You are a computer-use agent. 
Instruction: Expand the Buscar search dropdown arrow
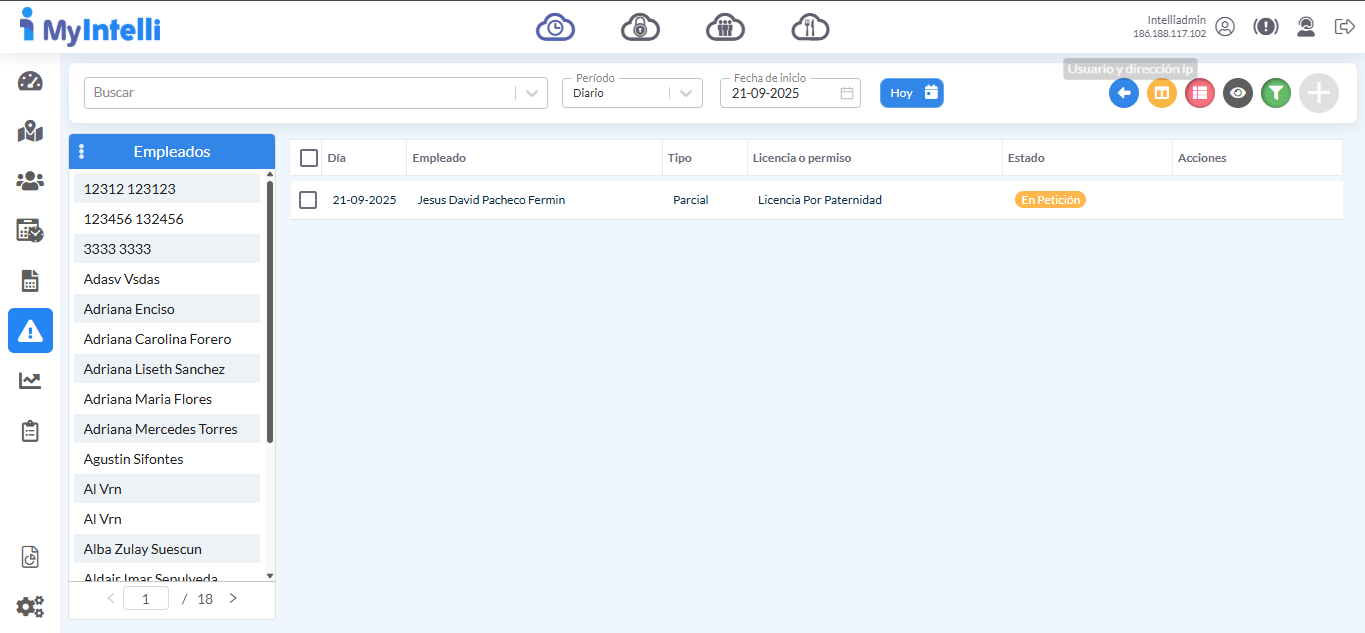[531, 93]
